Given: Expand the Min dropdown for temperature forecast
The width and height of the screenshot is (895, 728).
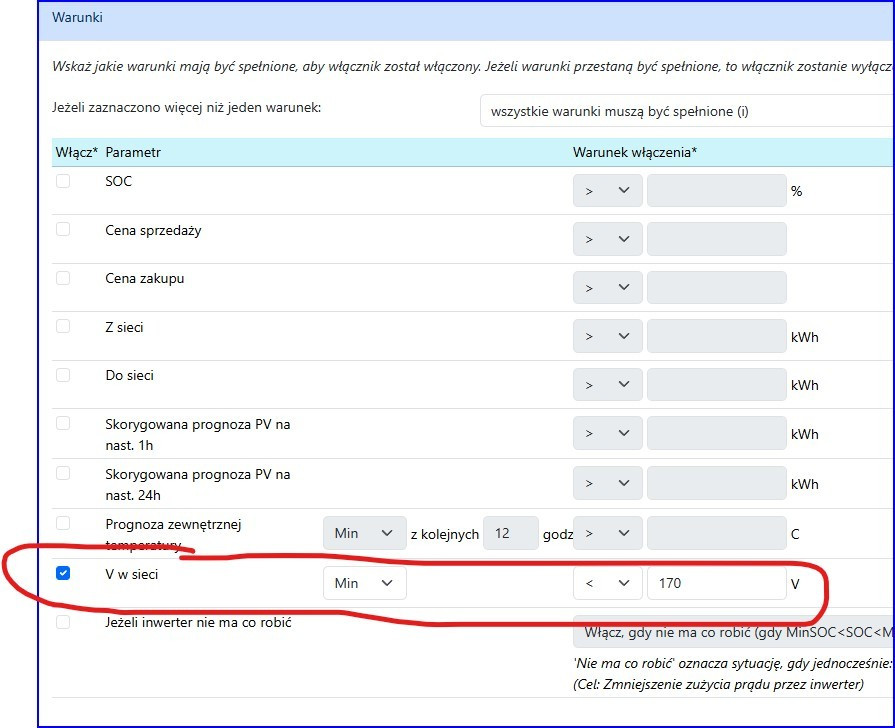Looking at the screenshot, I should pos(364,533).
